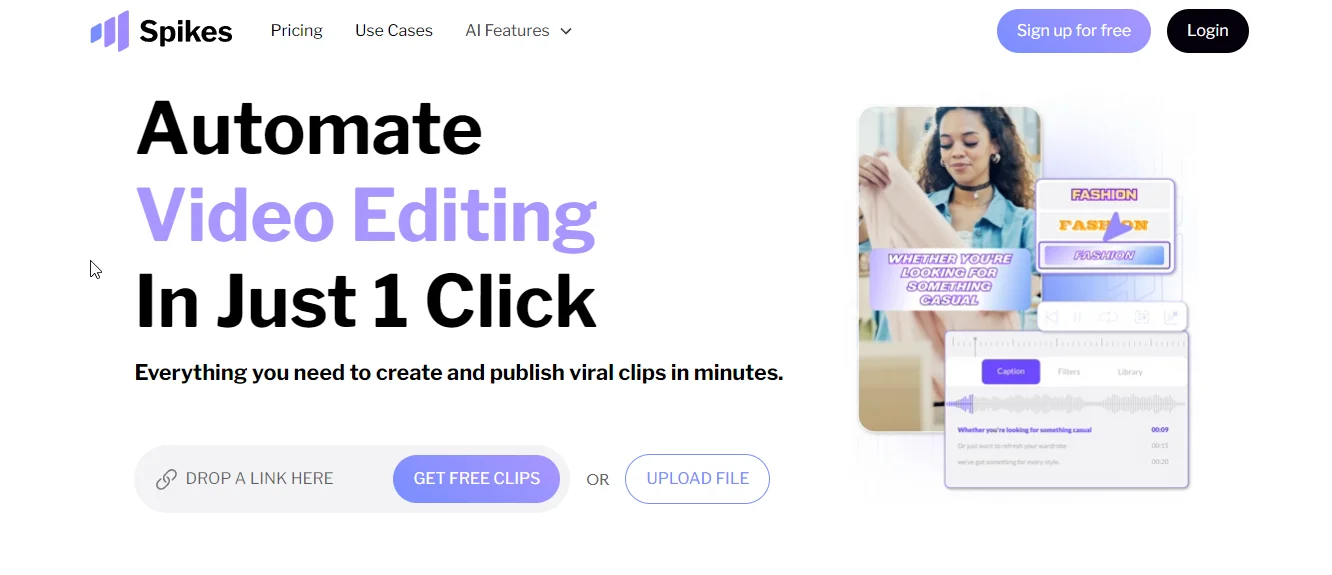Click the DROP A LINK HERE field
This screenshot has height=575, width=1332.
pyautogui.click(x=260, y=479)
